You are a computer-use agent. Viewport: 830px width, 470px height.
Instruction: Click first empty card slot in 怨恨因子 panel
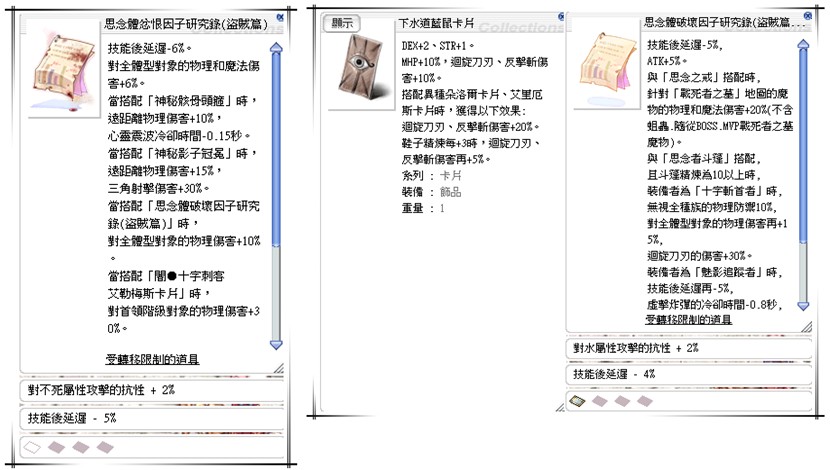click(31, 445)
